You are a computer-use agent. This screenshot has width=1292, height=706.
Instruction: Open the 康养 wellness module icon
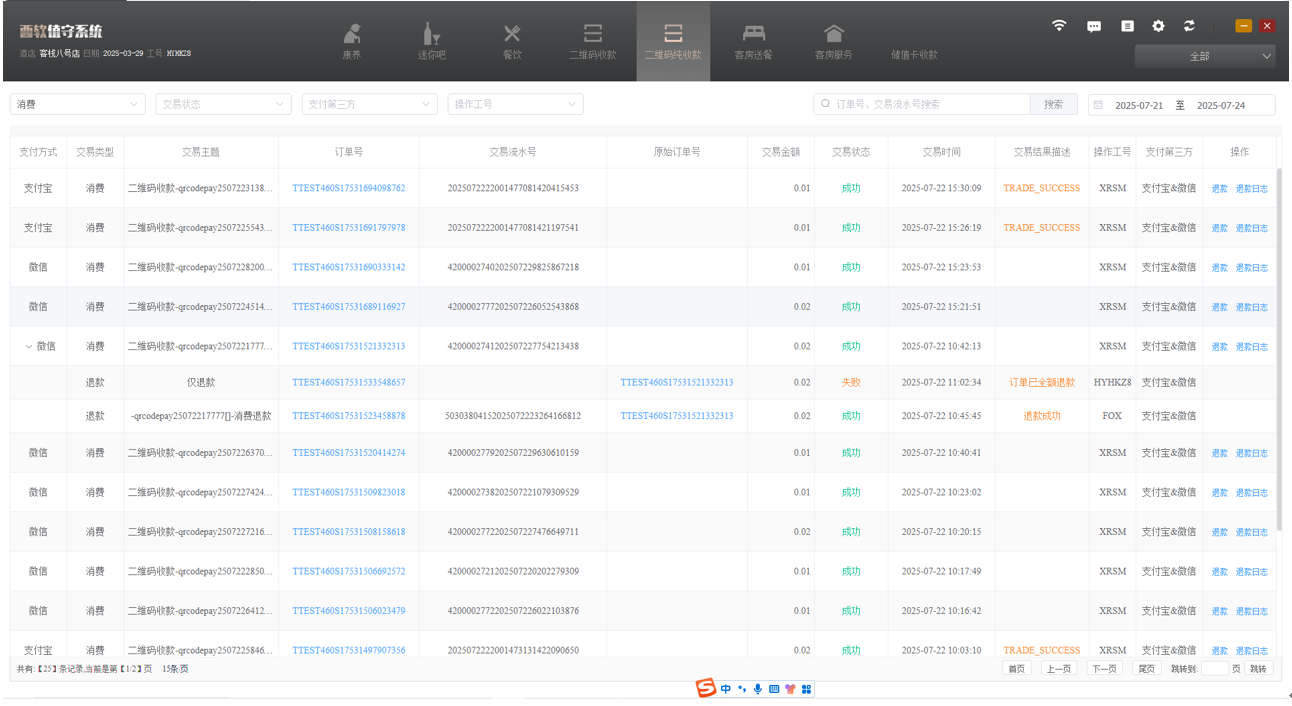point(352,35)
